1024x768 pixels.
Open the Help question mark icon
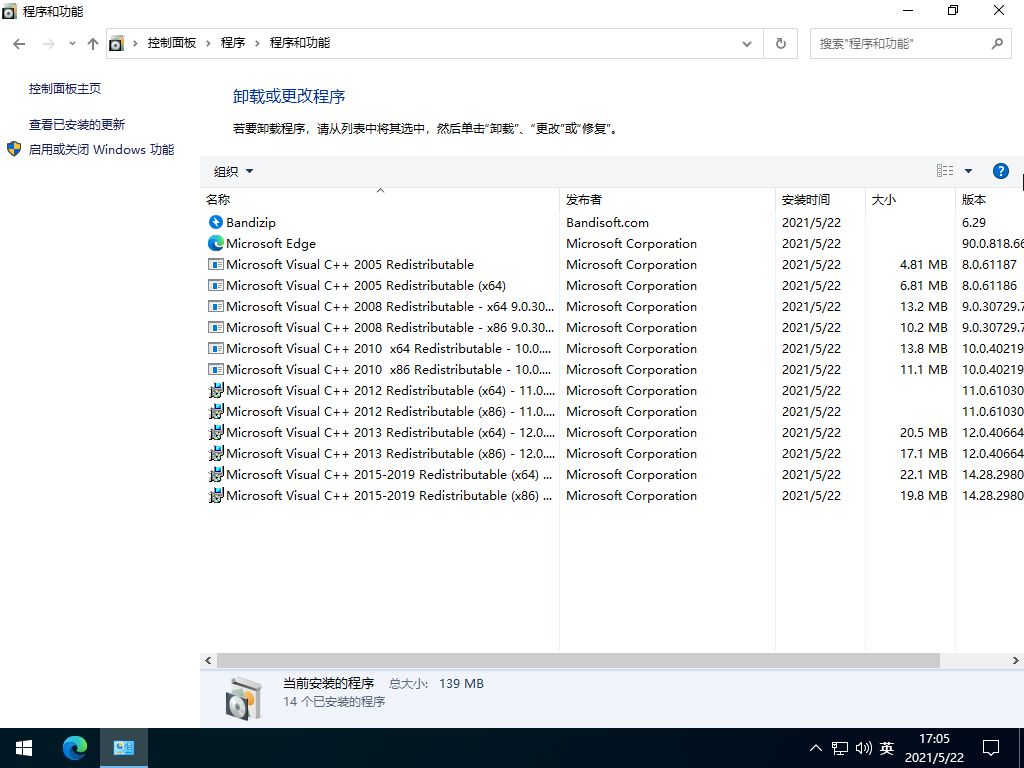click(x=1001, y=170)
